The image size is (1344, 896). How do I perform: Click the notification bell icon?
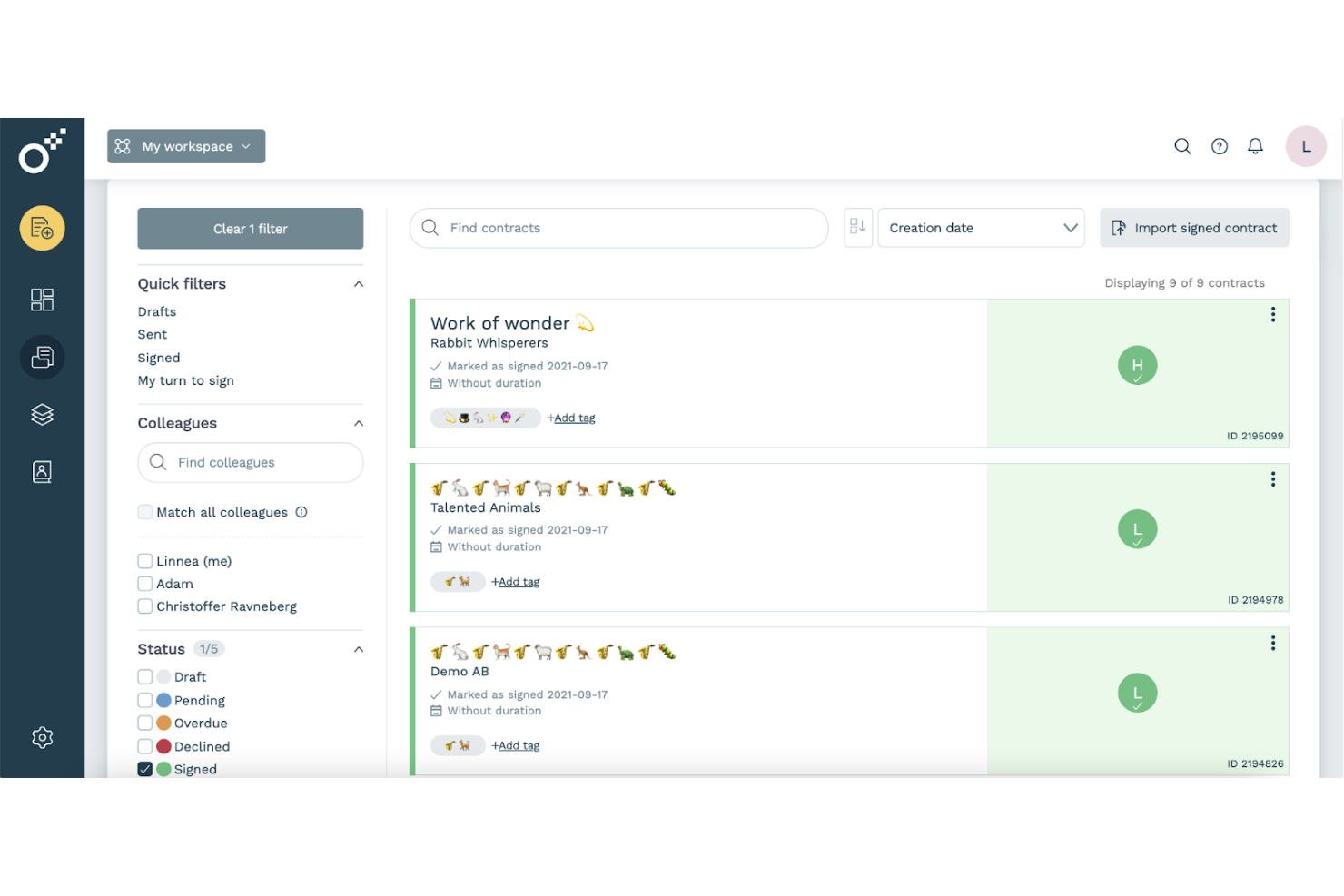pos(1255,145)
